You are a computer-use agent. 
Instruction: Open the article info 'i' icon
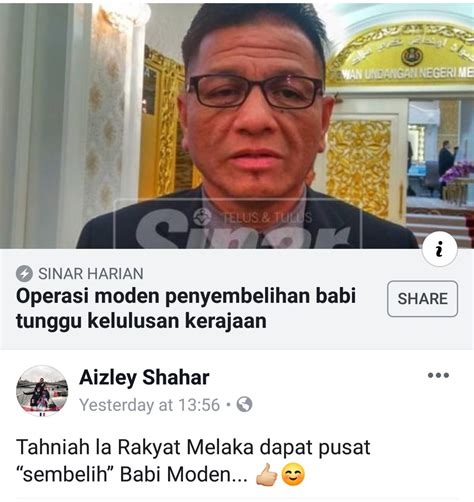pyautogui.click(x=439, y=249)
